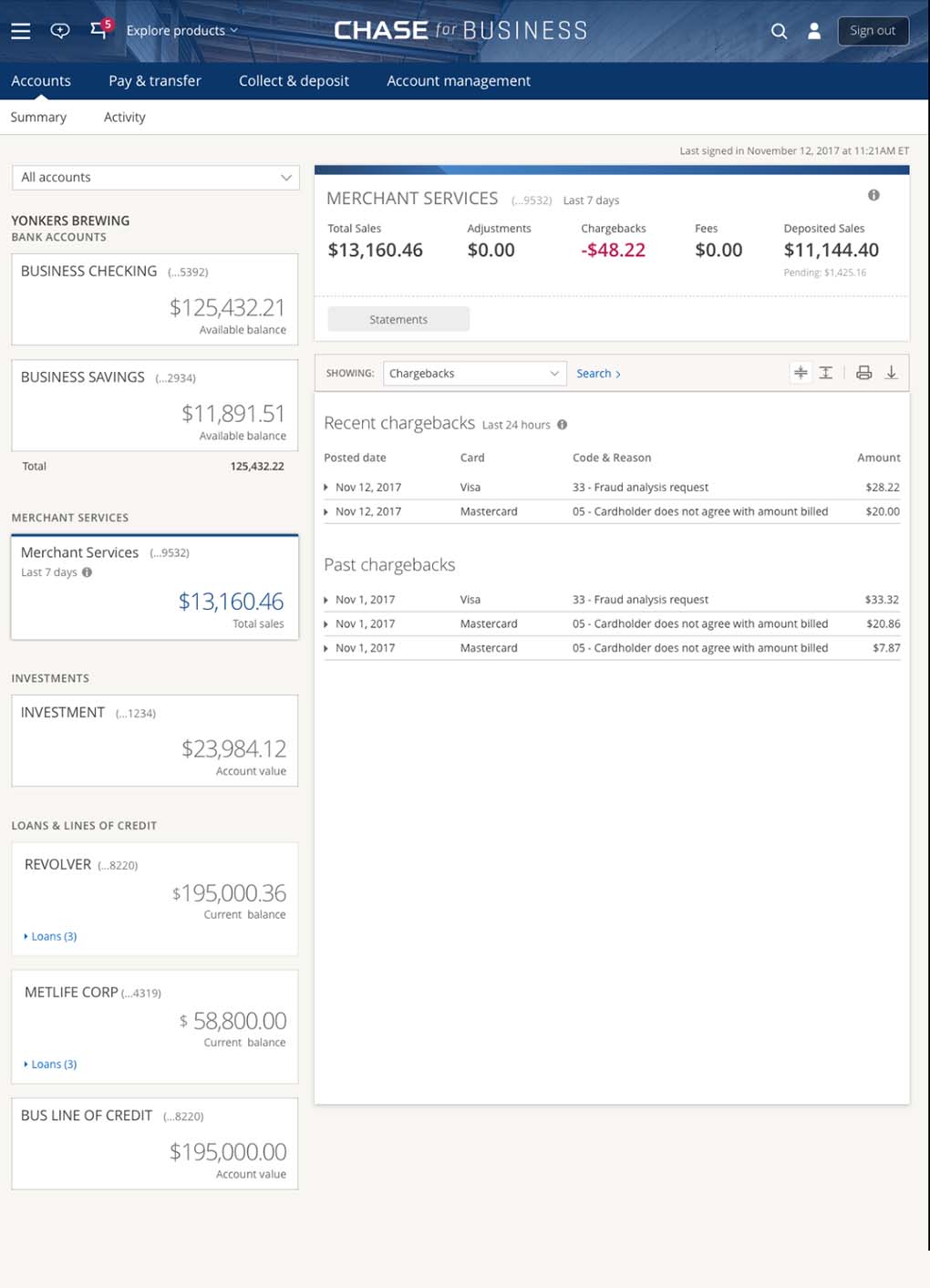
Task: Click info icon next to Last 24 hours
Action: point(562,425)
